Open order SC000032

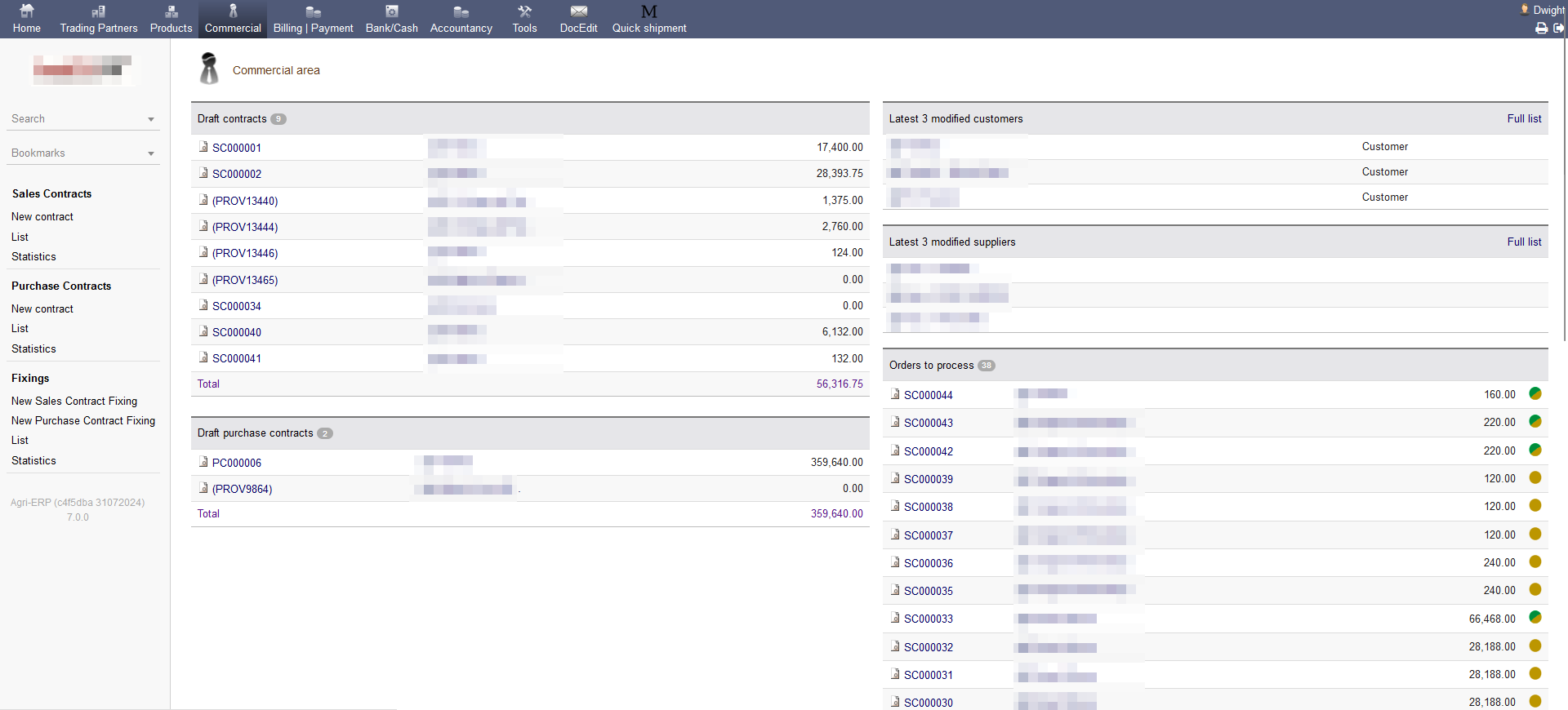(929, 647)
